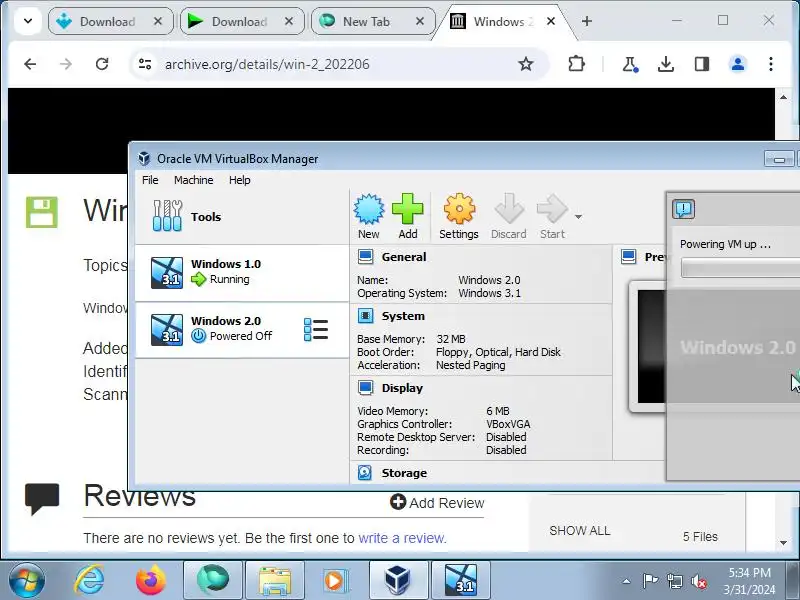This screenshot has height=600, width=800.
Task: Click the archive.org address bar URL
Action: tap(267, 64)
